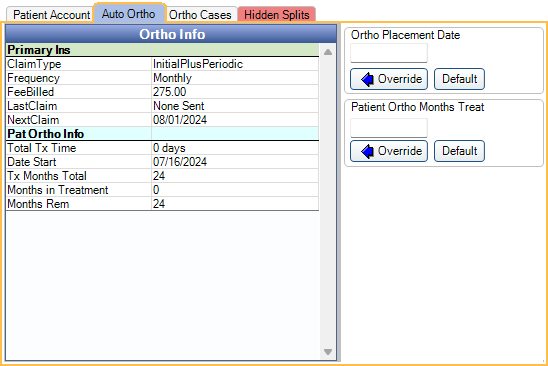Focus the Ortho Placement Date input field
The image size is (548, 366).
(389, 53)
